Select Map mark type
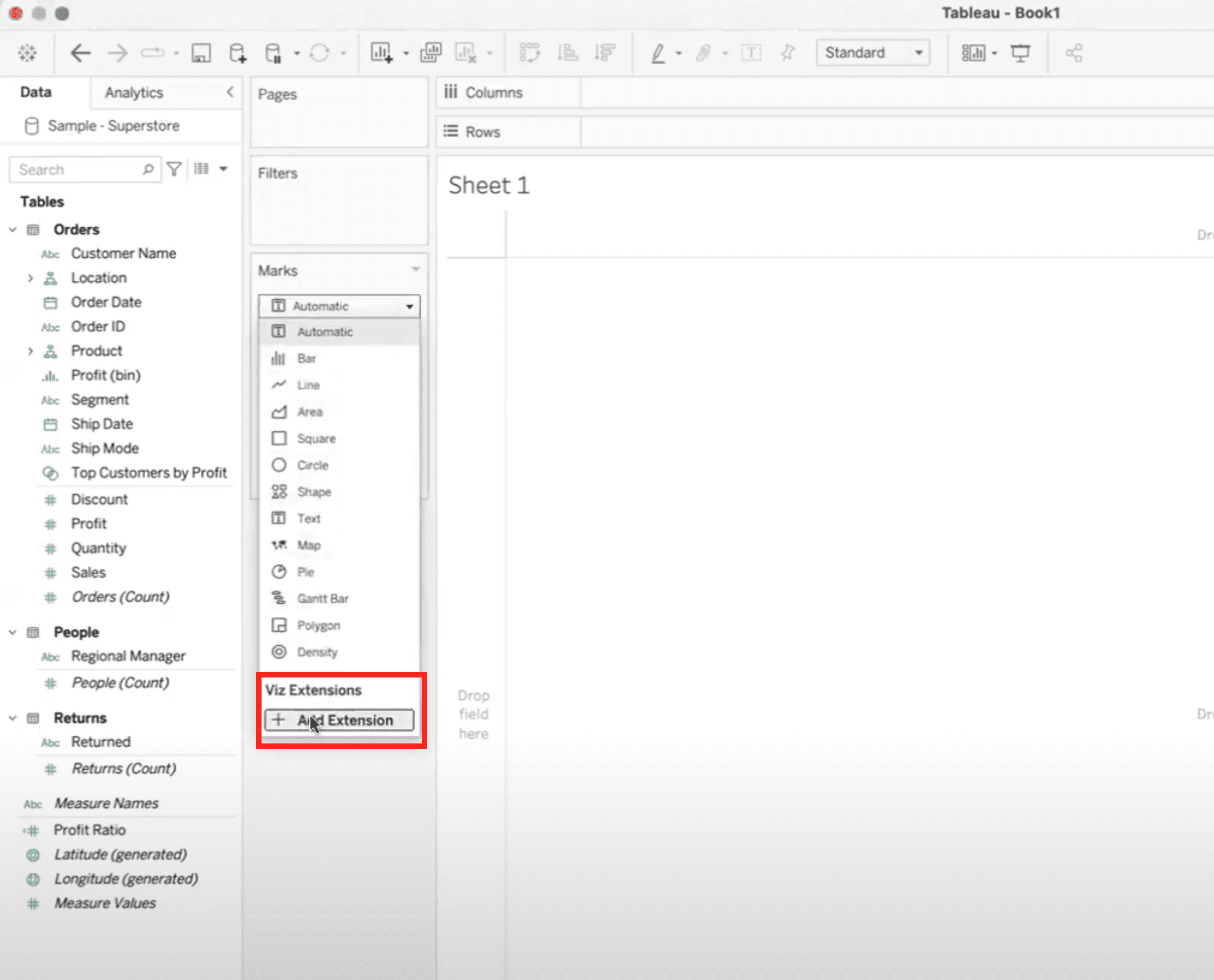Image resolution: width=1214 pixels, height=980 pixels. pos(339,545)
